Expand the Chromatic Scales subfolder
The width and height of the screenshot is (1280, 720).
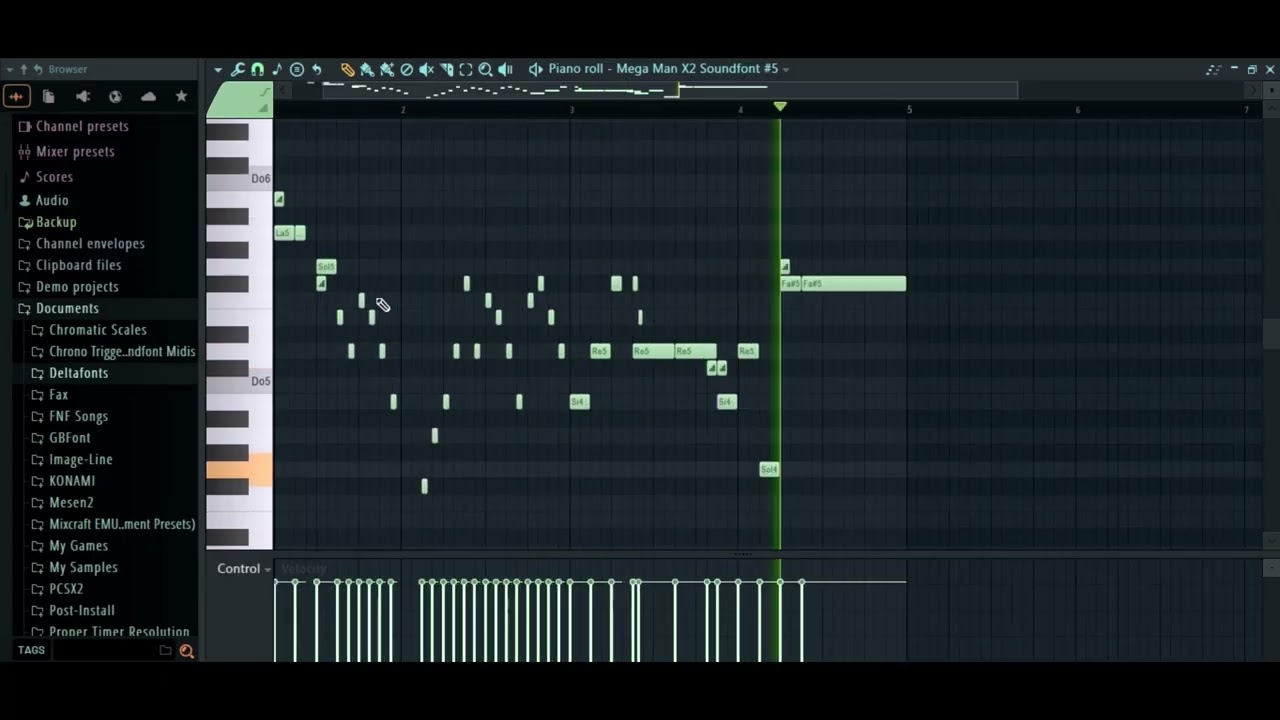point(100,330)
